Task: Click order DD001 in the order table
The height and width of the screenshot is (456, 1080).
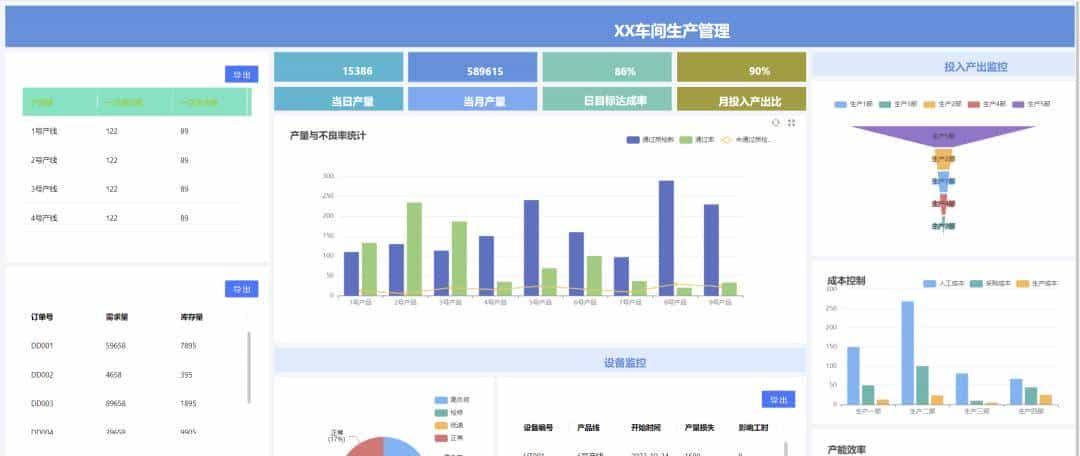Action: (x=42, y=346)
